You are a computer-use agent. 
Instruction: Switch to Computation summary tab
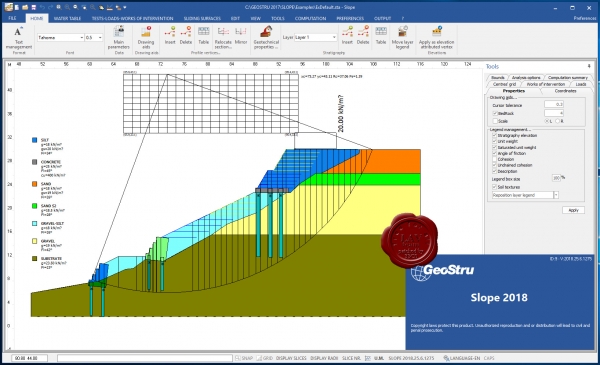567,78
